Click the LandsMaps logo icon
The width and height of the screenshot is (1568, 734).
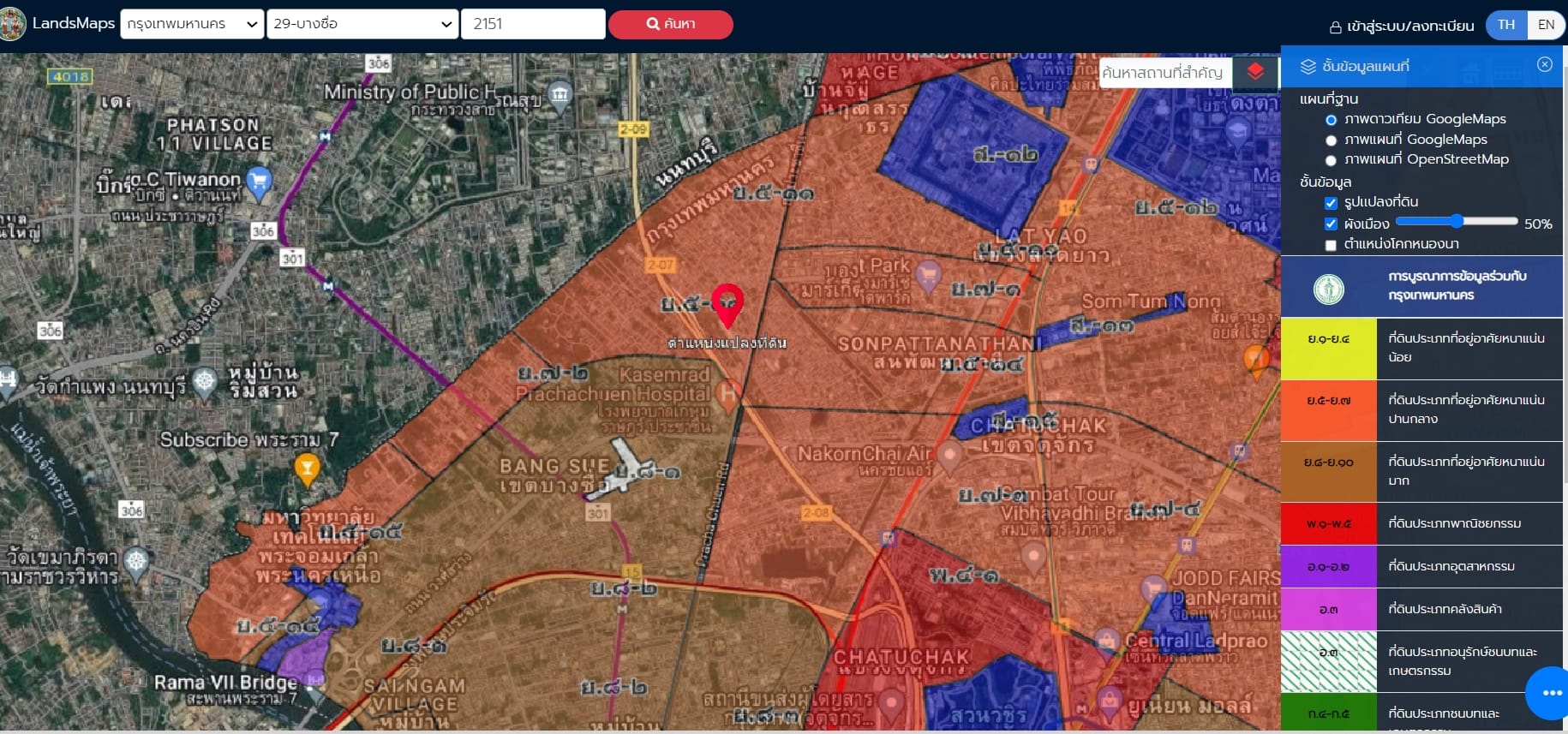coord(12,24)
